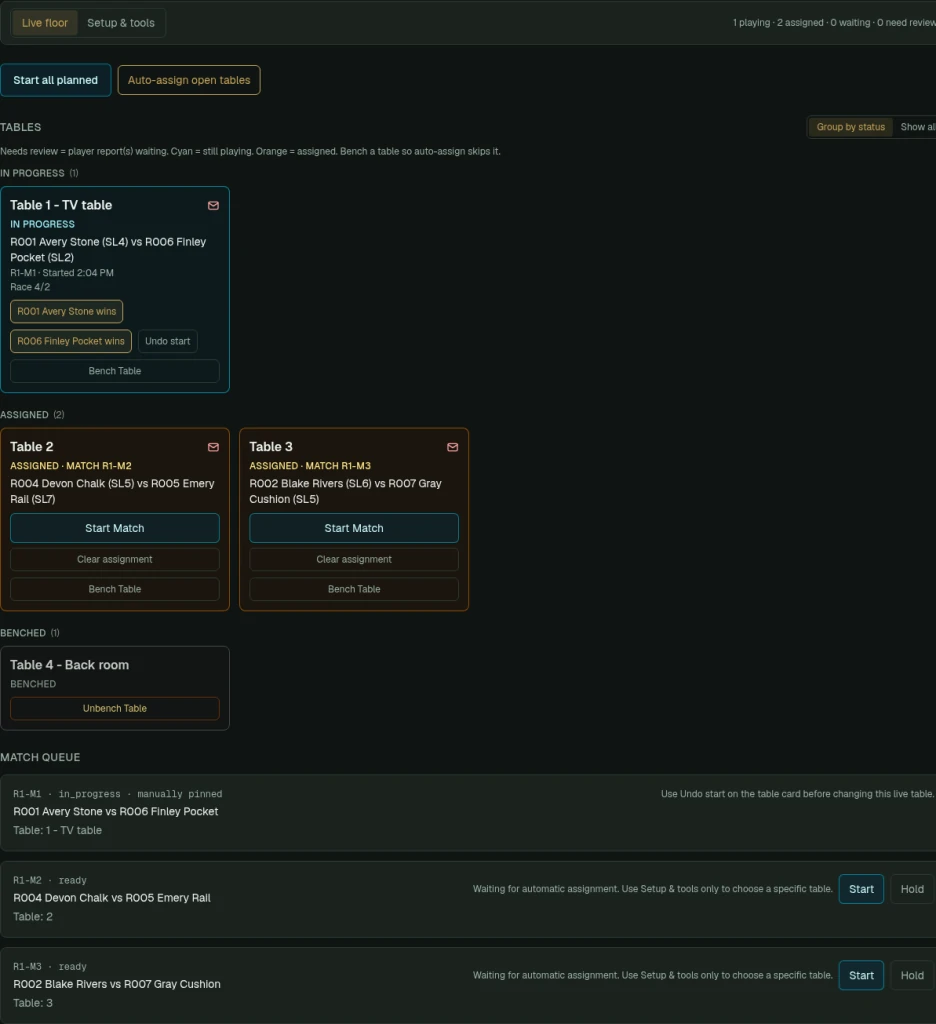This screenshot has width=936, height=1024.
Task: Click the ASSIGNED · MATCH R1-M2 label
Action: 71,466
